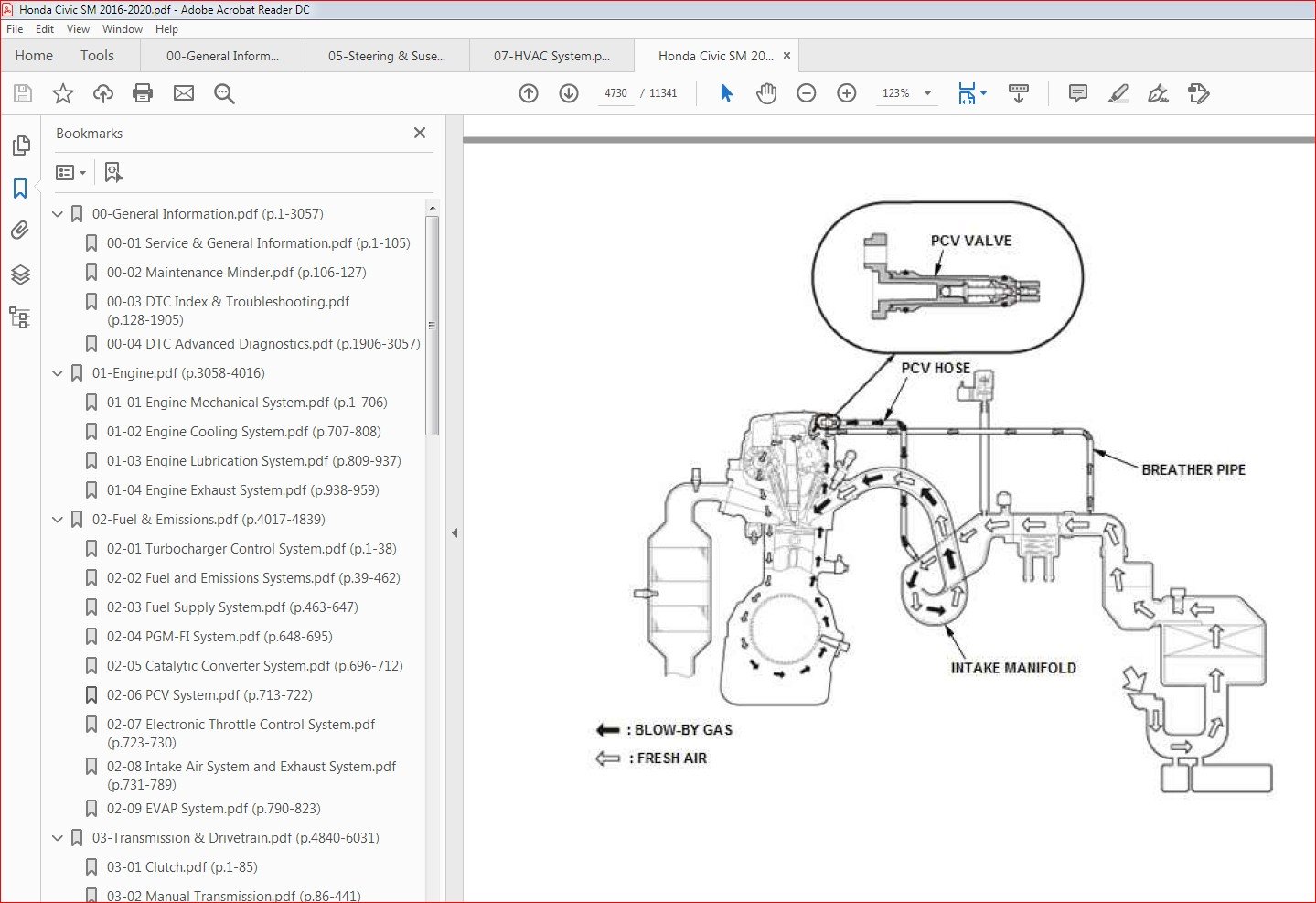Click the scrolling mode download icon
This screenshot has height=903, width=1316.
click(x=1018, y=93)
